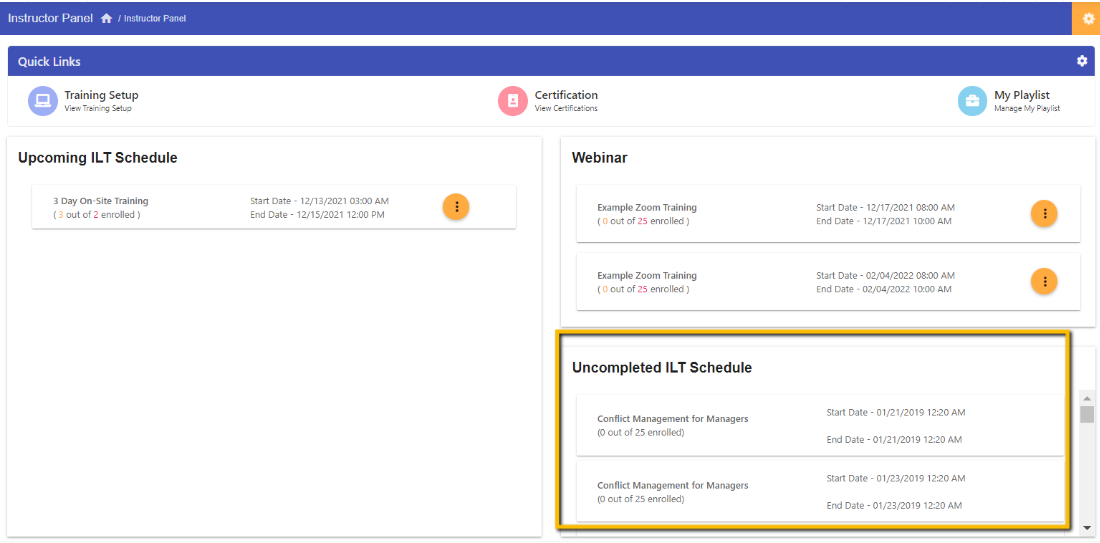Click the View Certifications subtitle
Image resolution: width=1100 pixels, height=543 pixels.
pyautogui.click(x=566, y=109)
